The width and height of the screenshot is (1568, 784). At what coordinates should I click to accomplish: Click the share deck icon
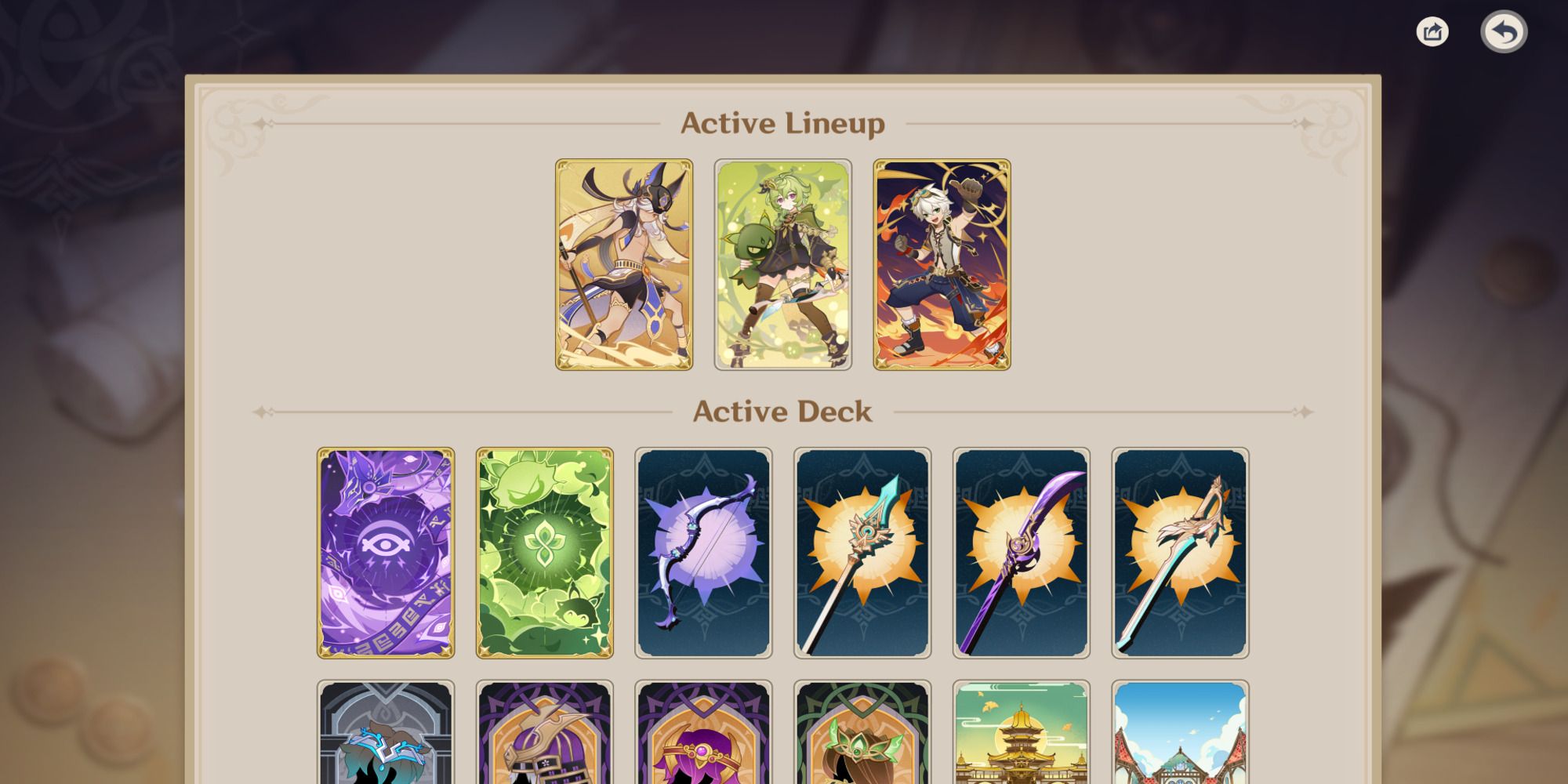(1432, 32)
